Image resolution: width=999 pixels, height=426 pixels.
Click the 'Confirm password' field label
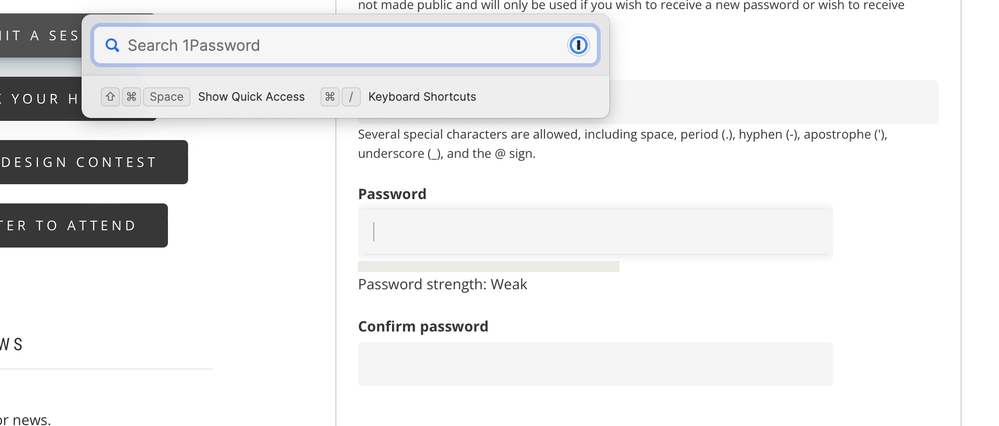423,326
